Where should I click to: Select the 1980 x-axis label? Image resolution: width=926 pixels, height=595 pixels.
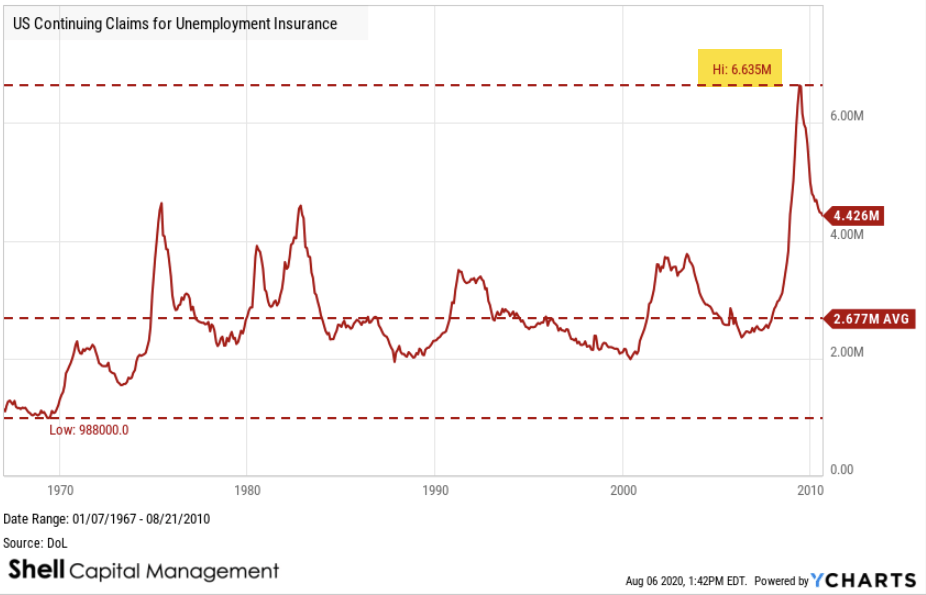point(247,491)
